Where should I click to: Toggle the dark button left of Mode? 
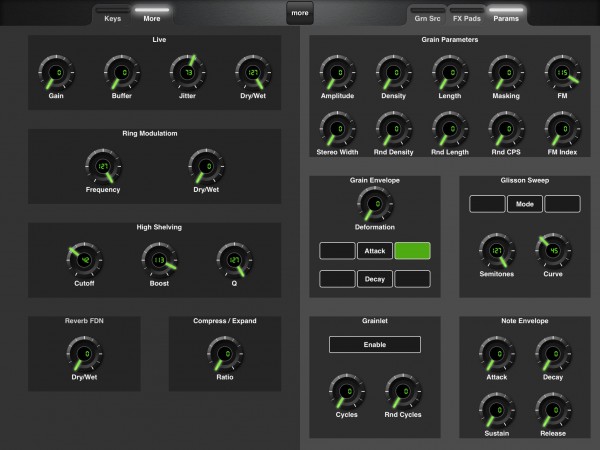click(x=487, y=204)
